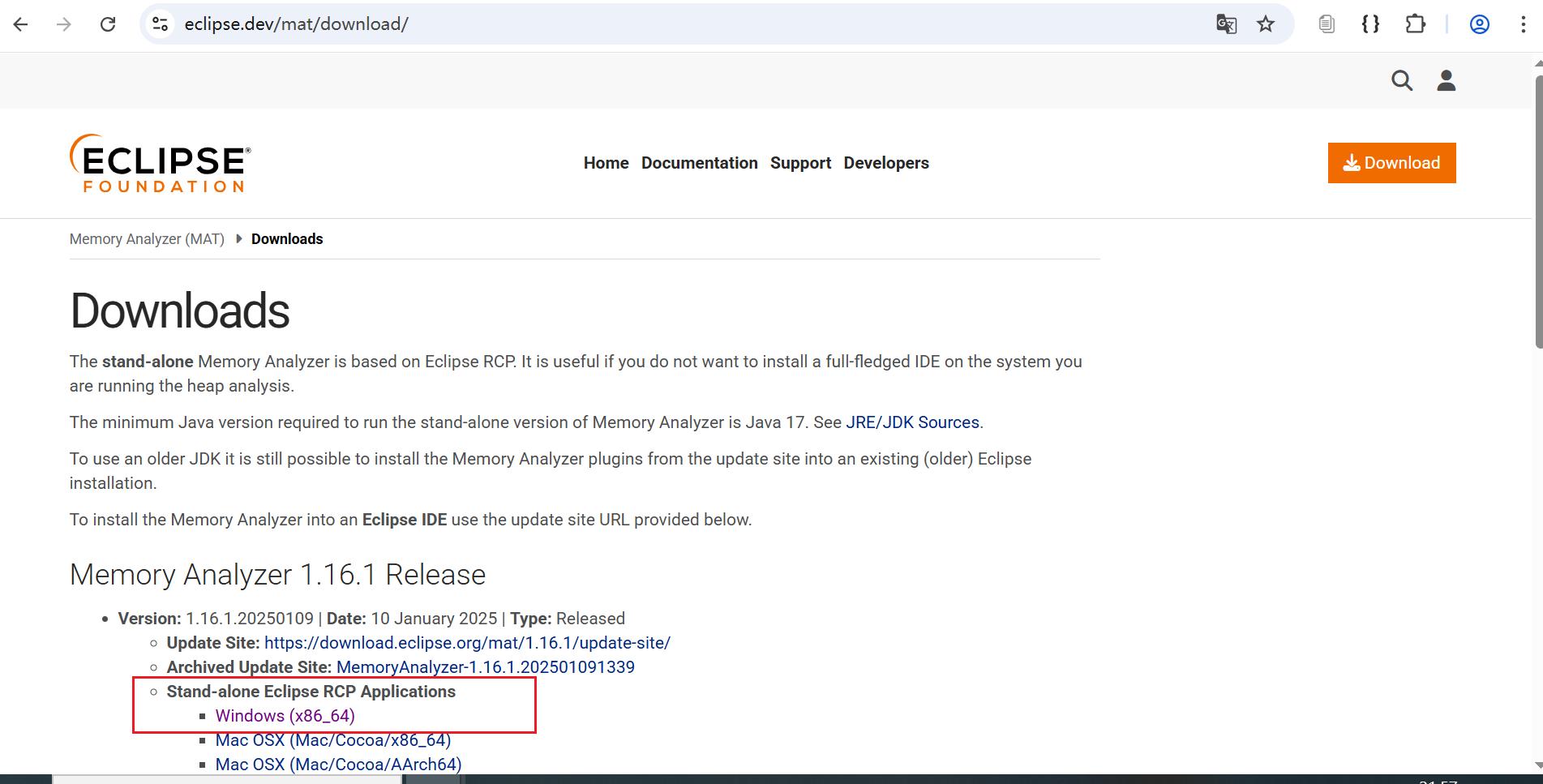Open the Support menu item
Screen dimensions: 1543x784
click(800, 163)
